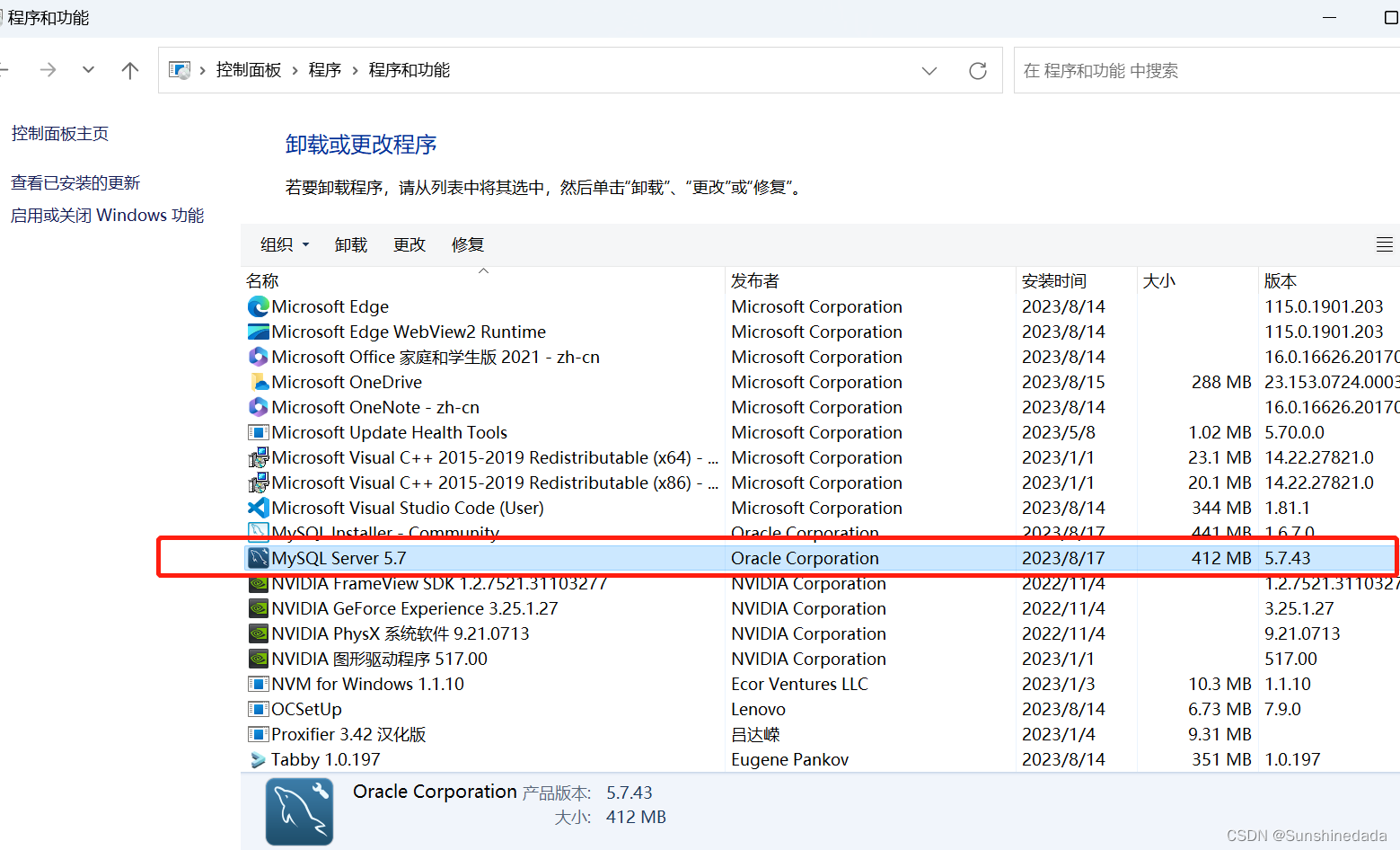The height and width of the screenshot is (850, 1400).
Task: Open the 组织 dropdown menu
Action: pos(285,244)
